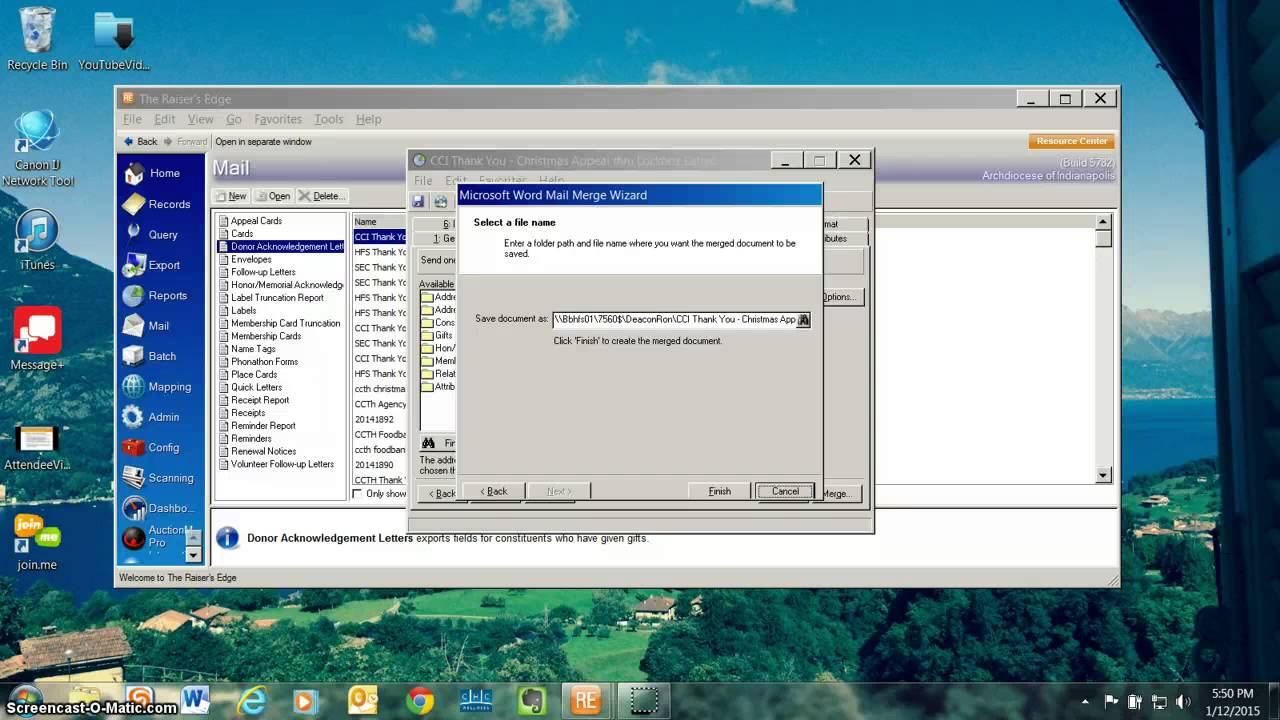Select Membership Cards in the list

pyautogui.click(x=266, y=336)
